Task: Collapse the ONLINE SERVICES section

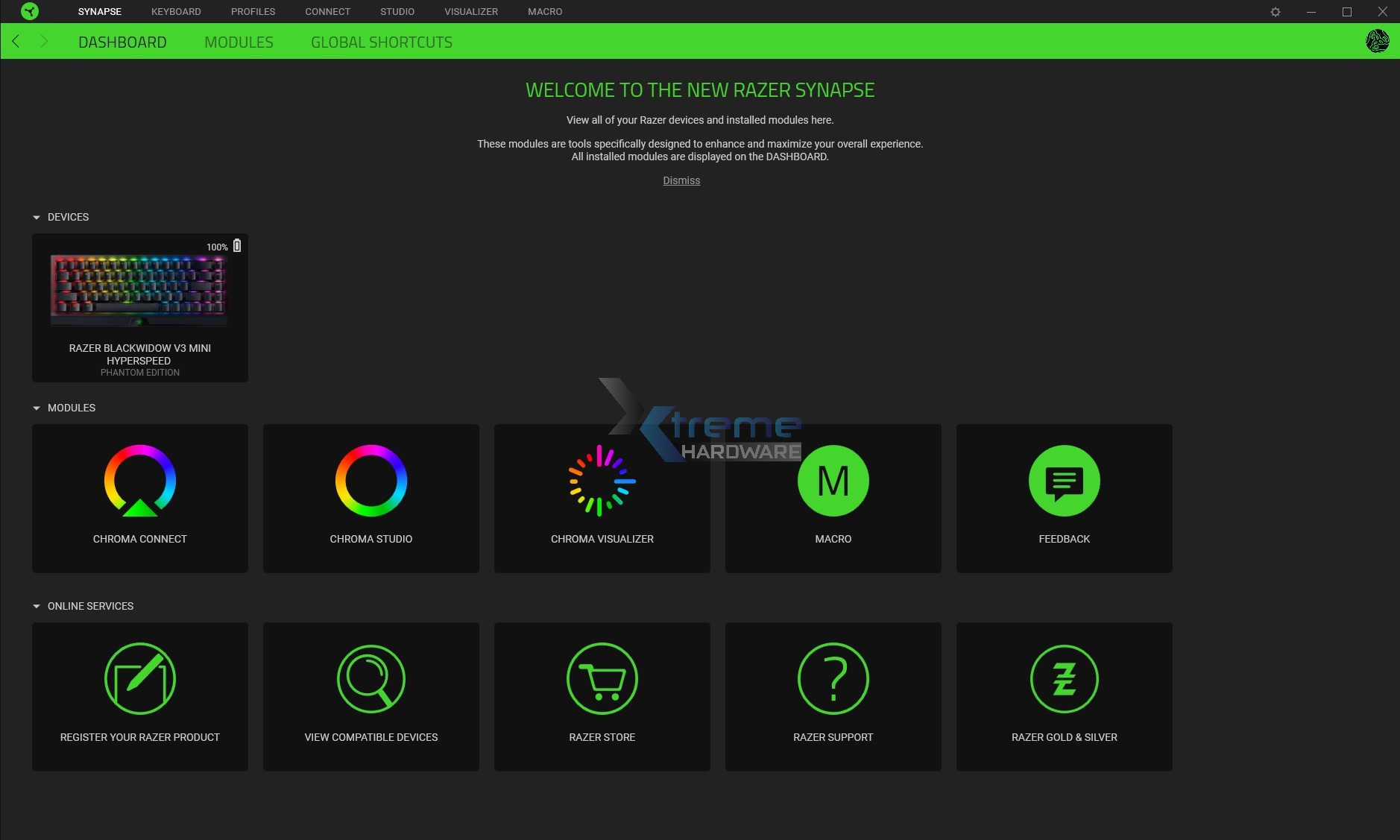Action: tap(36, 605)
